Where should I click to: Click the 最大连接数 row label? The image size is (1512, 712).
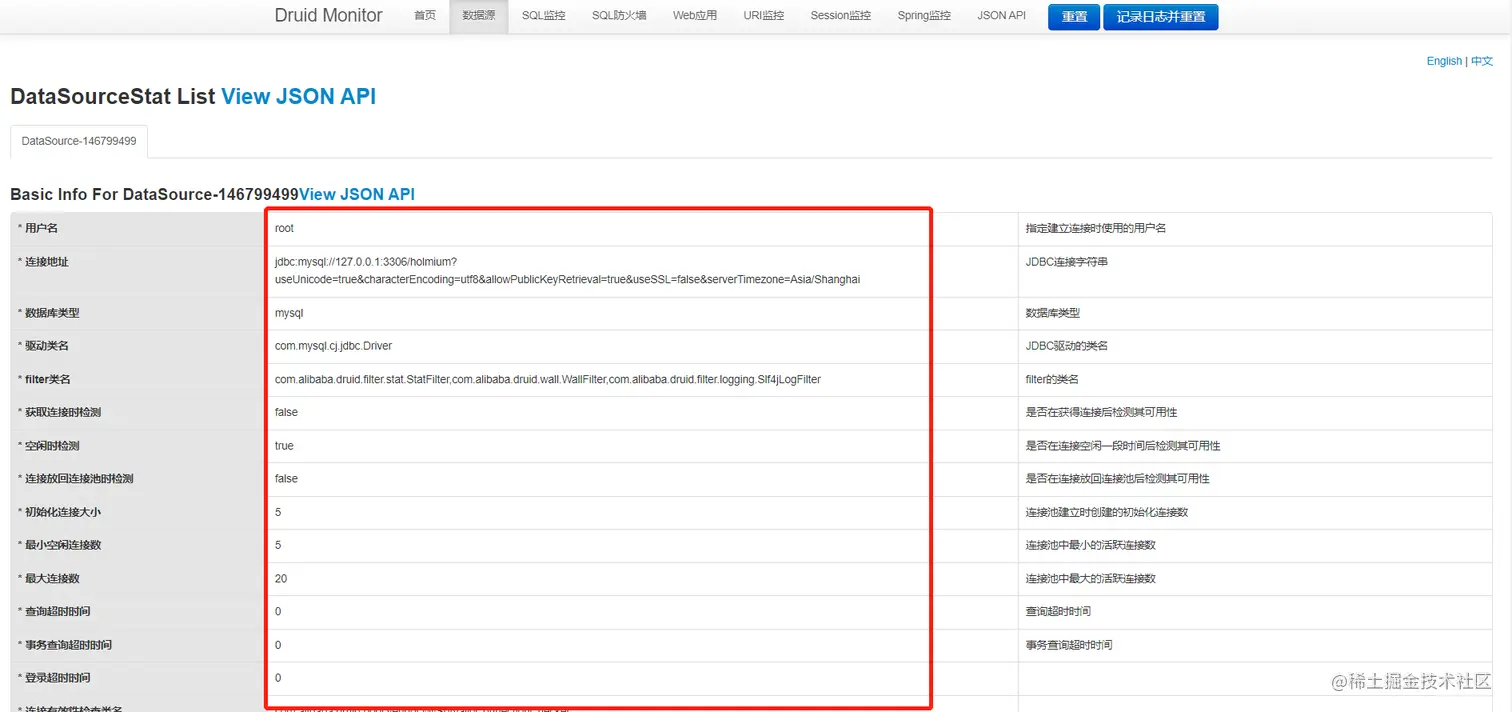[x=48, y=579]
